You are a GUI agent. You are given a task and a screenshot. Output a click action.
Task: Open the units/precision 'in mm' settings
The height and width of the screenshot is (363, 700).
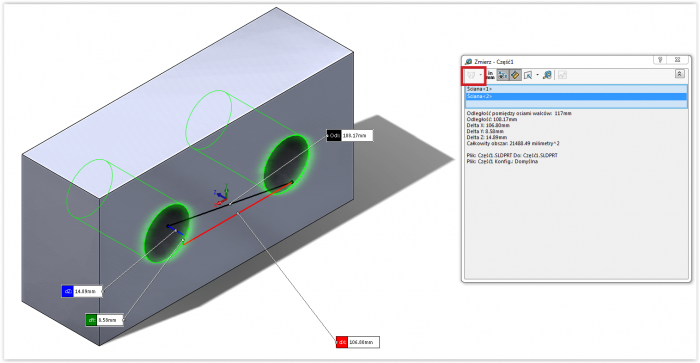click(490, 75)
